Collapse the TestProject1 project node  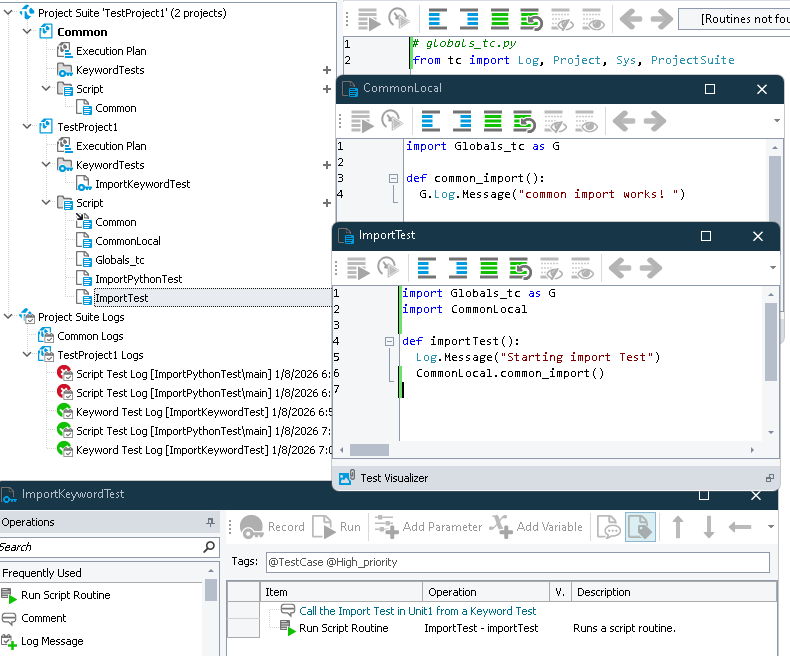tap(28, 127)
